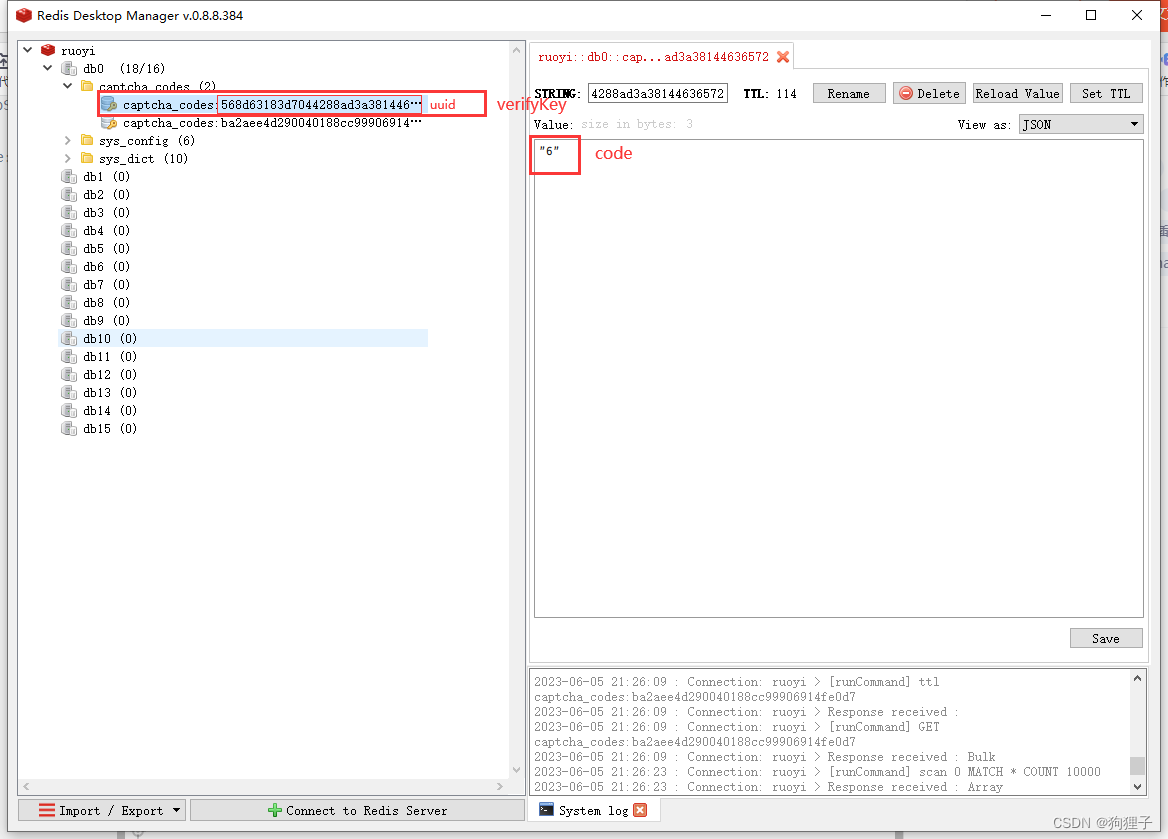Click the db2 database icon
Screen dimensions: 1168x839
point(69,194)
